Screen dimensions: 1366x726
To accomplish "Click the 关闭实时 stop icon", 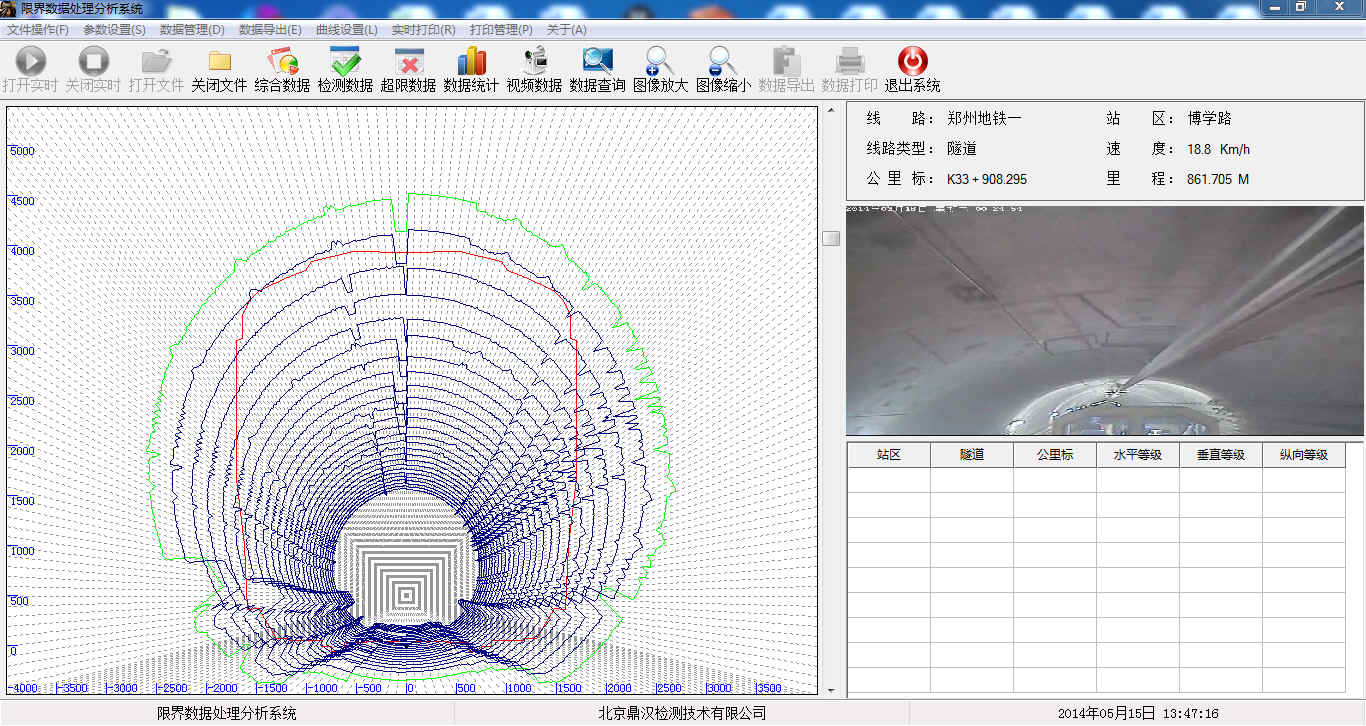I will (93, 61).
